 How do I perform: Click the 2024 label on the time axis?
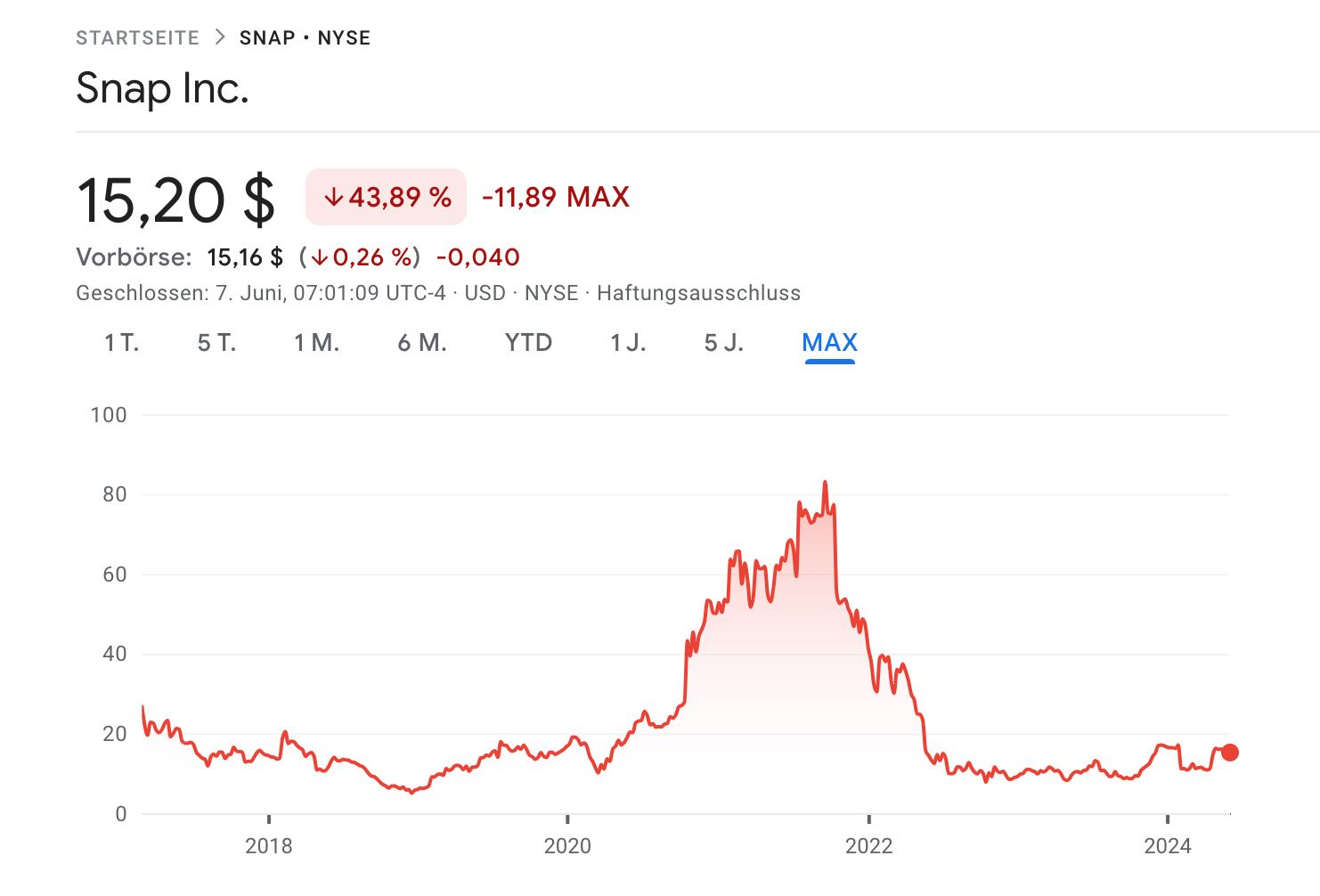tap(1167, 846)
